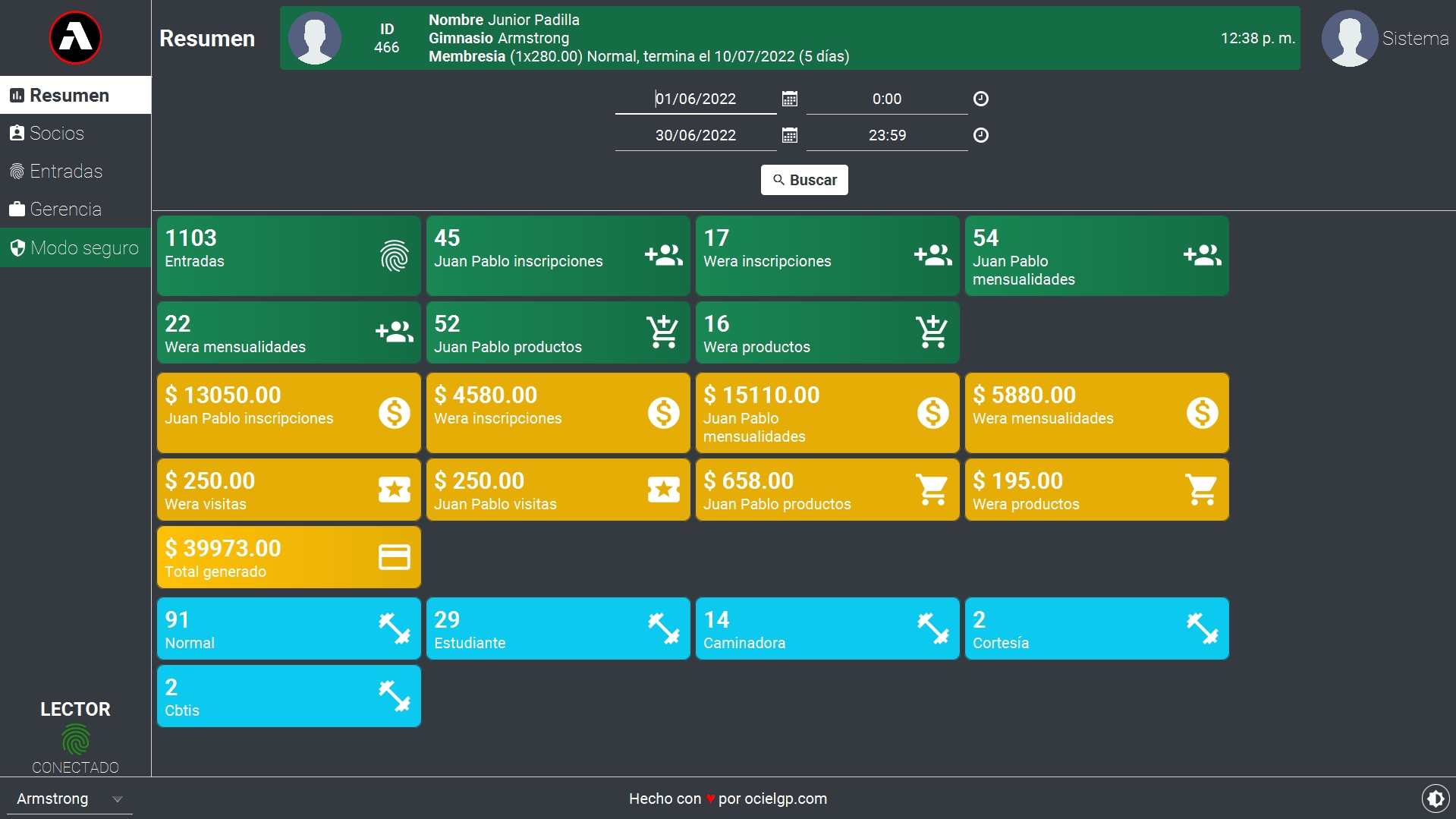Click the start date field 01/06/2022
Viewport: 1456px width, 819px height.
point(696,99)
